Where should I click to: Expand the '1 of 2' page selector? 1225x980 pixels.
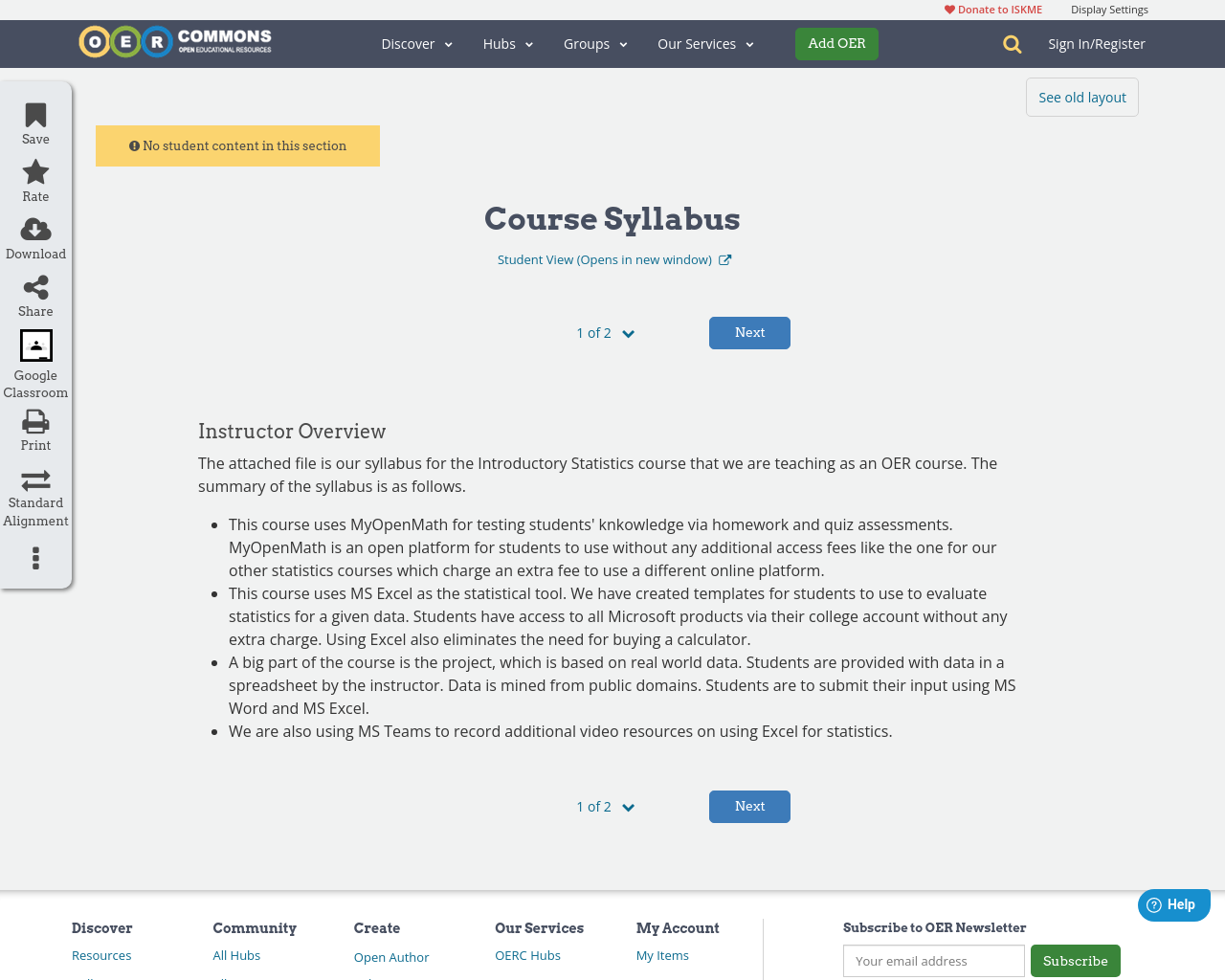604,332
